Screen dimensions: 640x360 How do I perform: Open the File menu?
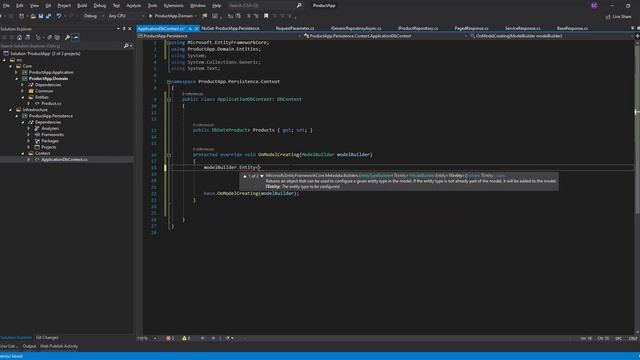pos(6,6)
